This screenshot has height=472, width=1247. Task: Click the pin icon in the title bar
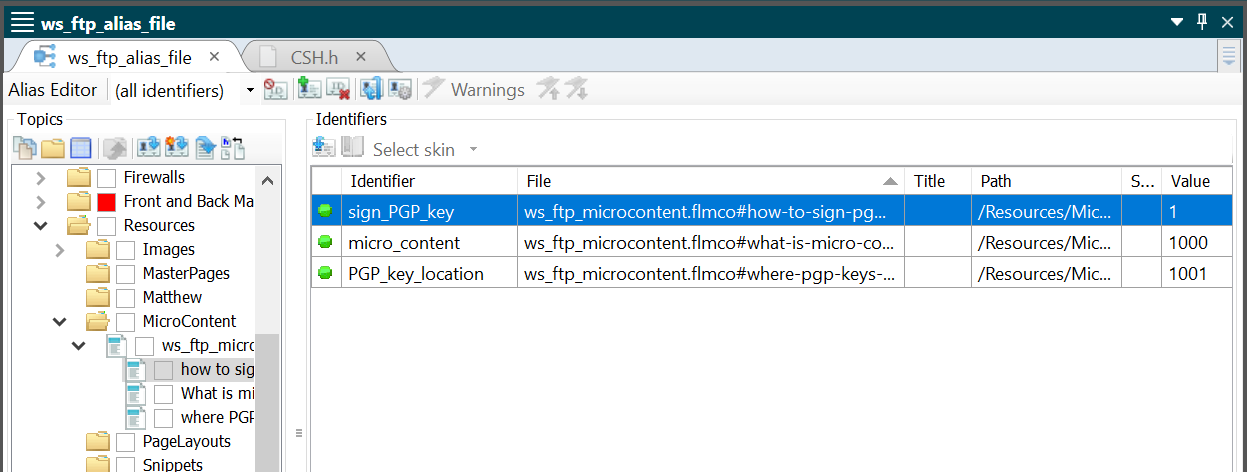point(1202,22)
